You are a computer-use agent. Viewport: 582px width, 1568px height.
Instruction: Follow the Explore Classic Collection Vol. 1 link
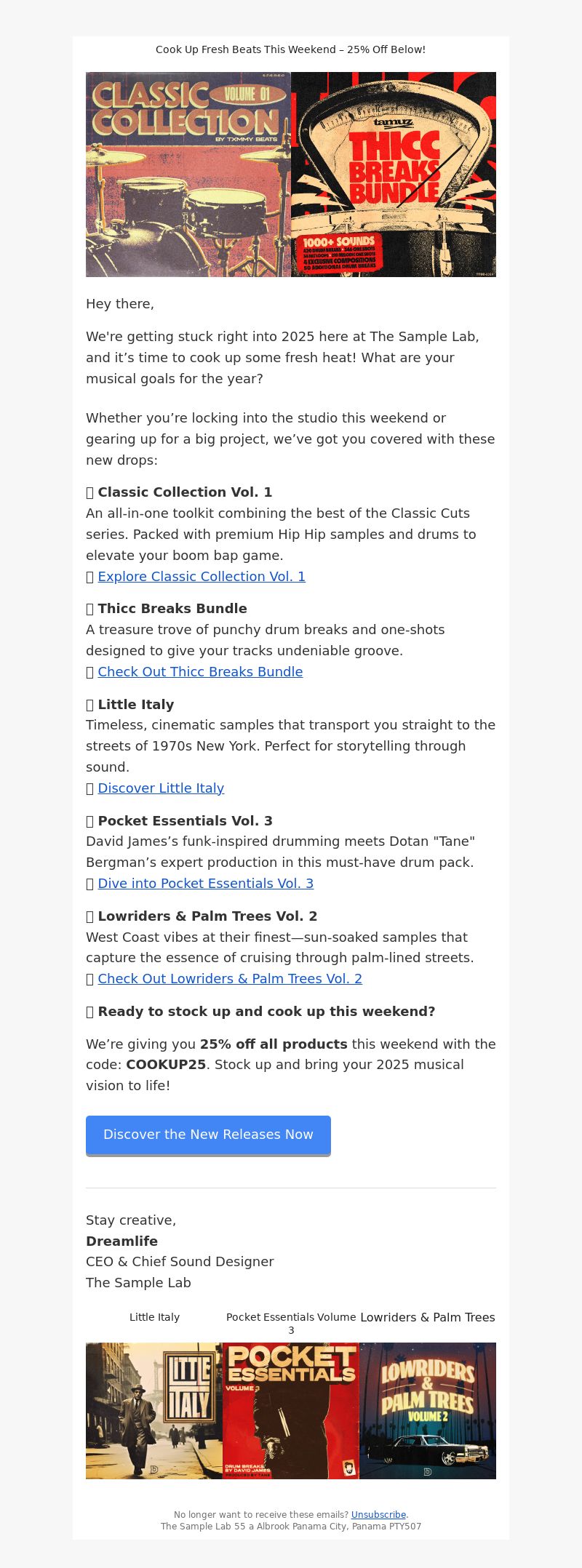(x=202, y=577)
